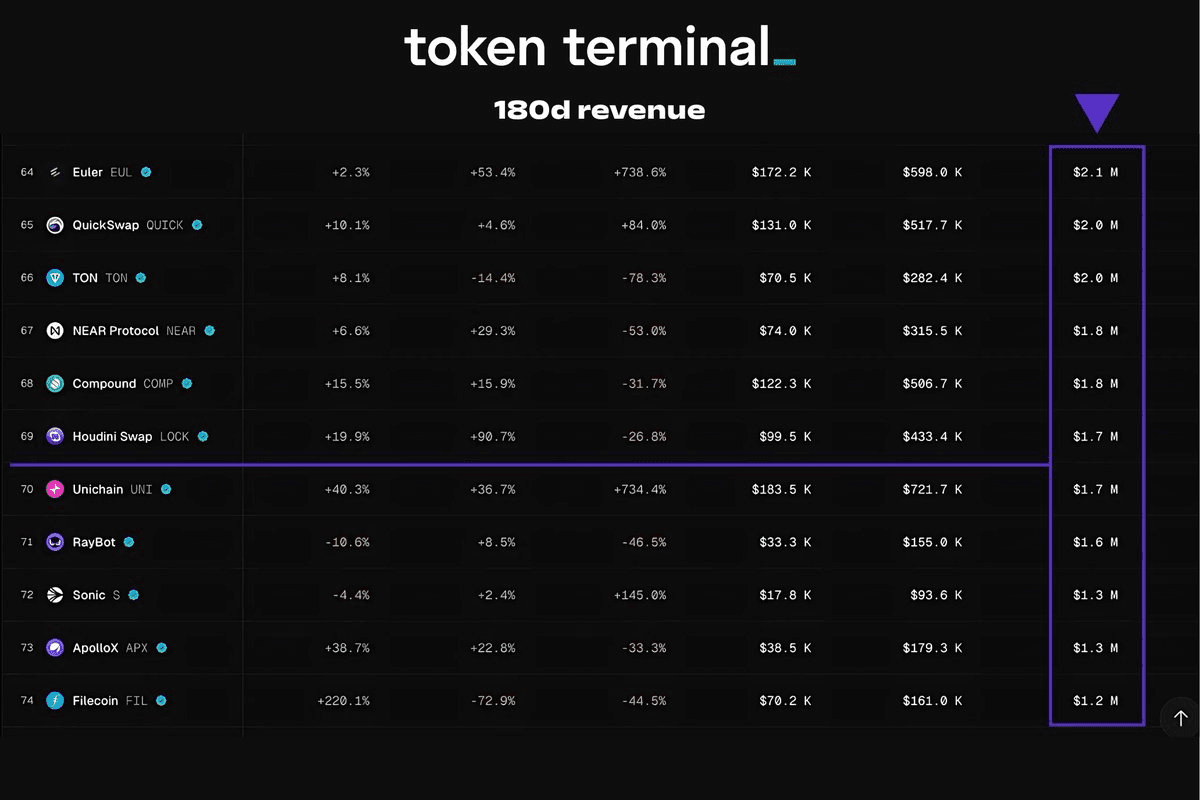1200x800 pixels.
Task: Click the ApolloX logo icon
Action: coord(55,648)
